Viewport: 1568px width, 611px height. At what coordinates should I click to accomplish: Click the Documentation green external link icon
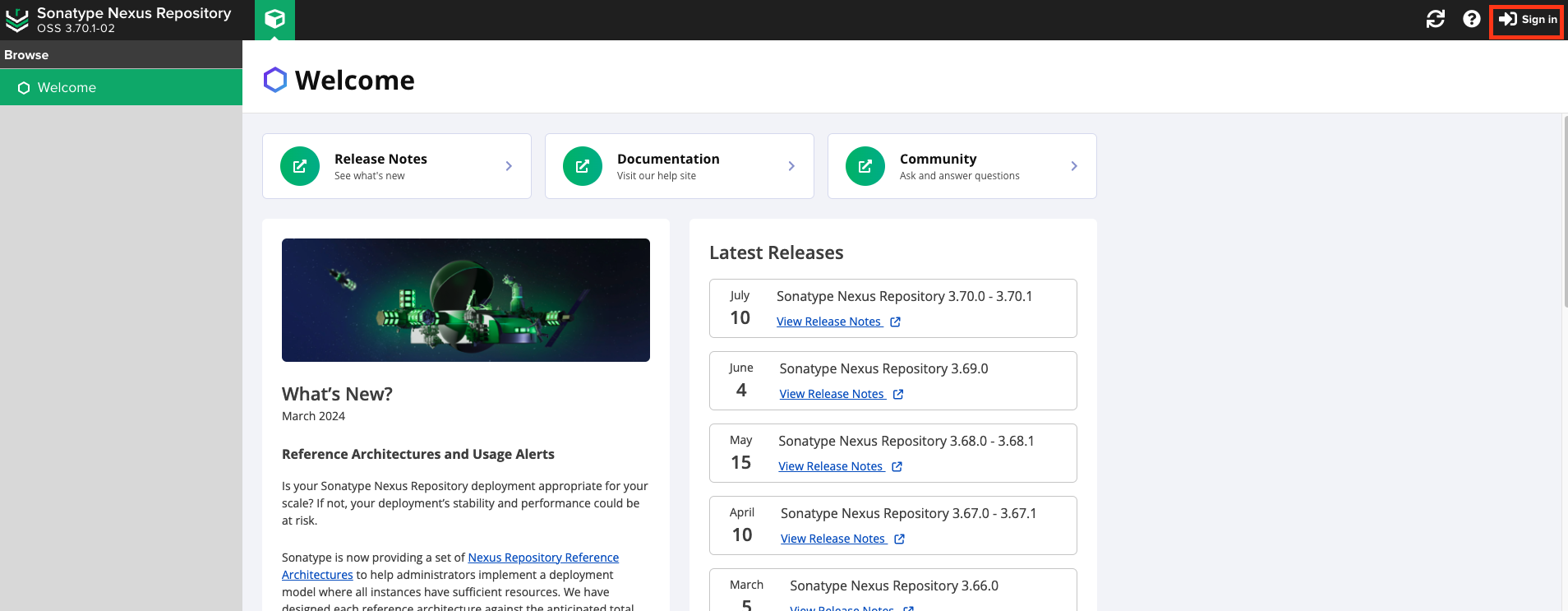[x=583, y=166]
